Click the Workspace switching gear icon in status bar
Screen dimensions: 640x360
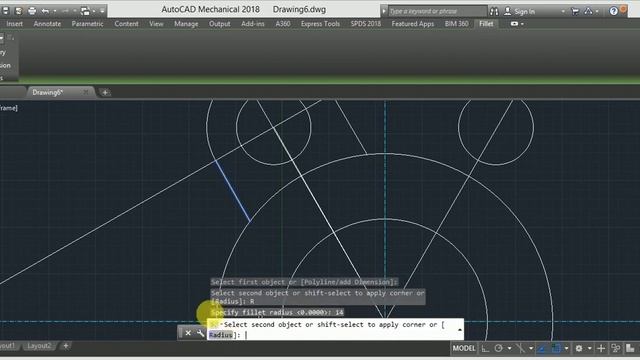tap(579, 348)
